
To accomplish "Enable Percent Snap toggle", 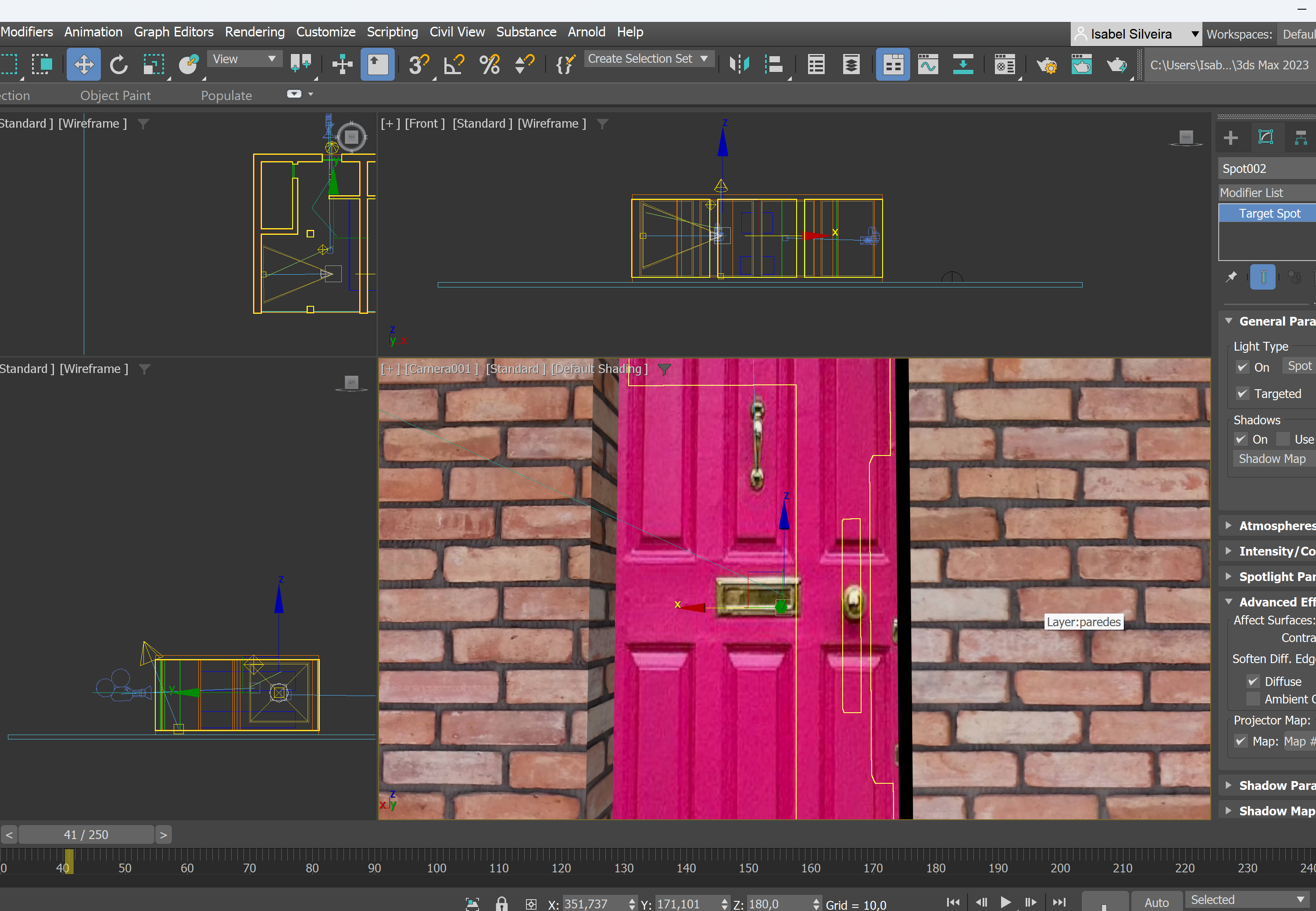I will [x=490, y=65].
